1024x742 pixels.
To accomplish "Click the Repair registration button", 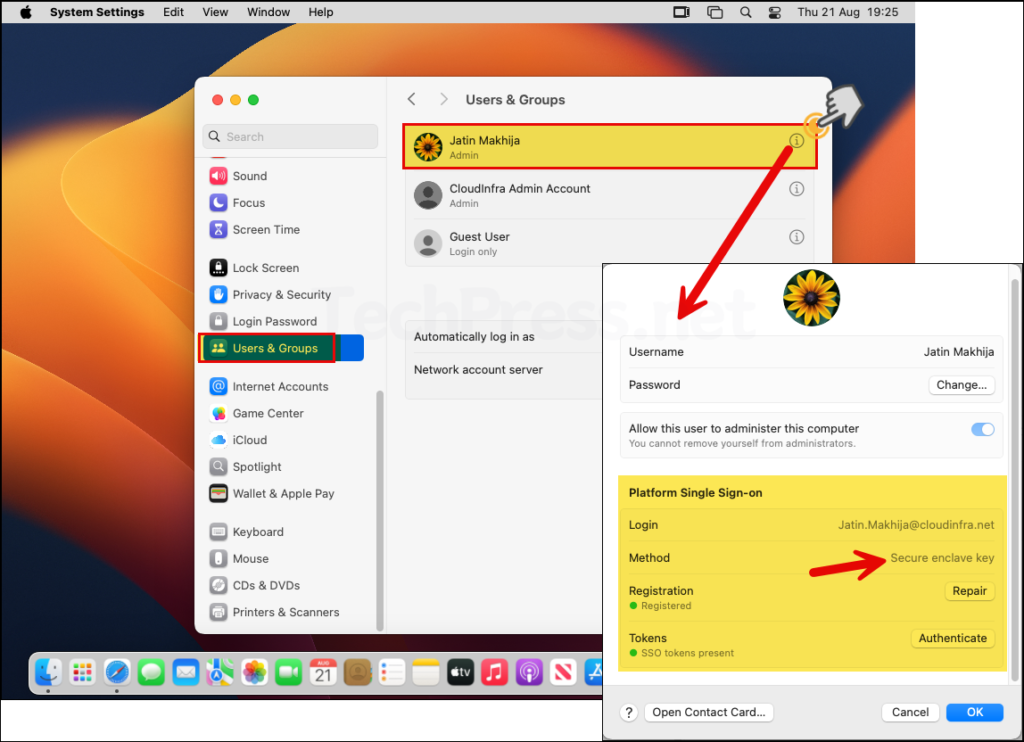I will point(969,591).
